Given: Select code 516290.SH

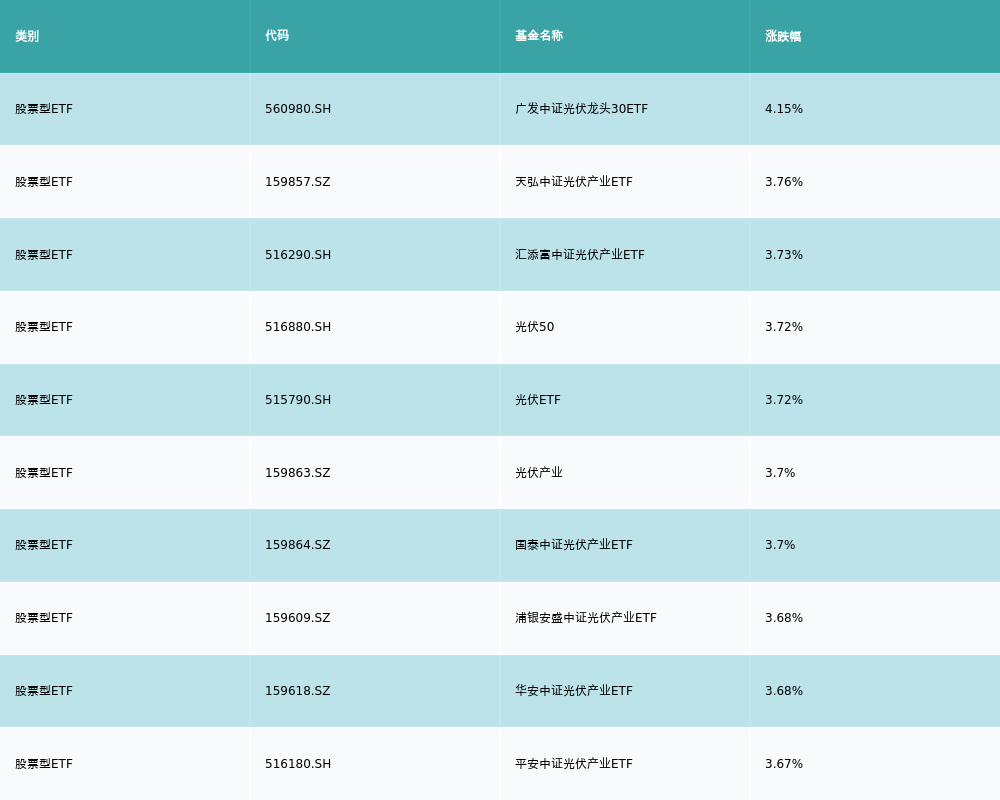Looking at the screenshot, I should 298,255.
